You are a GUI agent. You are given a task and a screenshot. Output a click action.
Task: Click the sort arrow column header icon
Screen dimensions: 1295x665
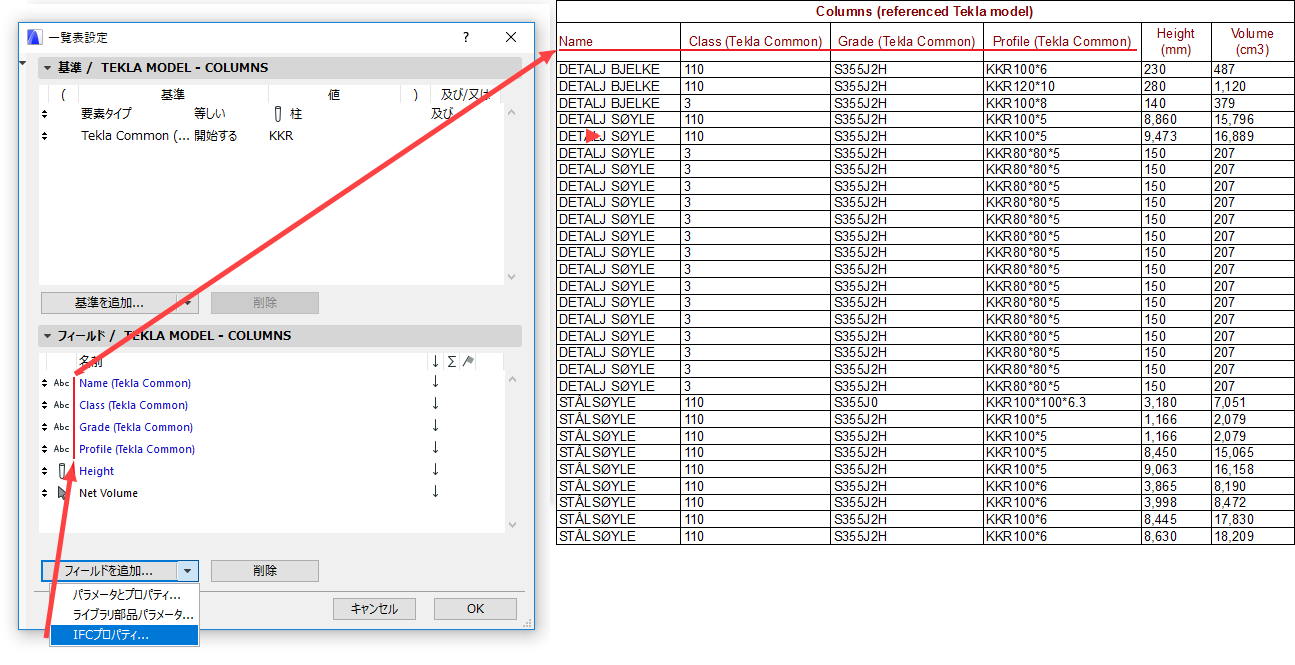point(435,361)
